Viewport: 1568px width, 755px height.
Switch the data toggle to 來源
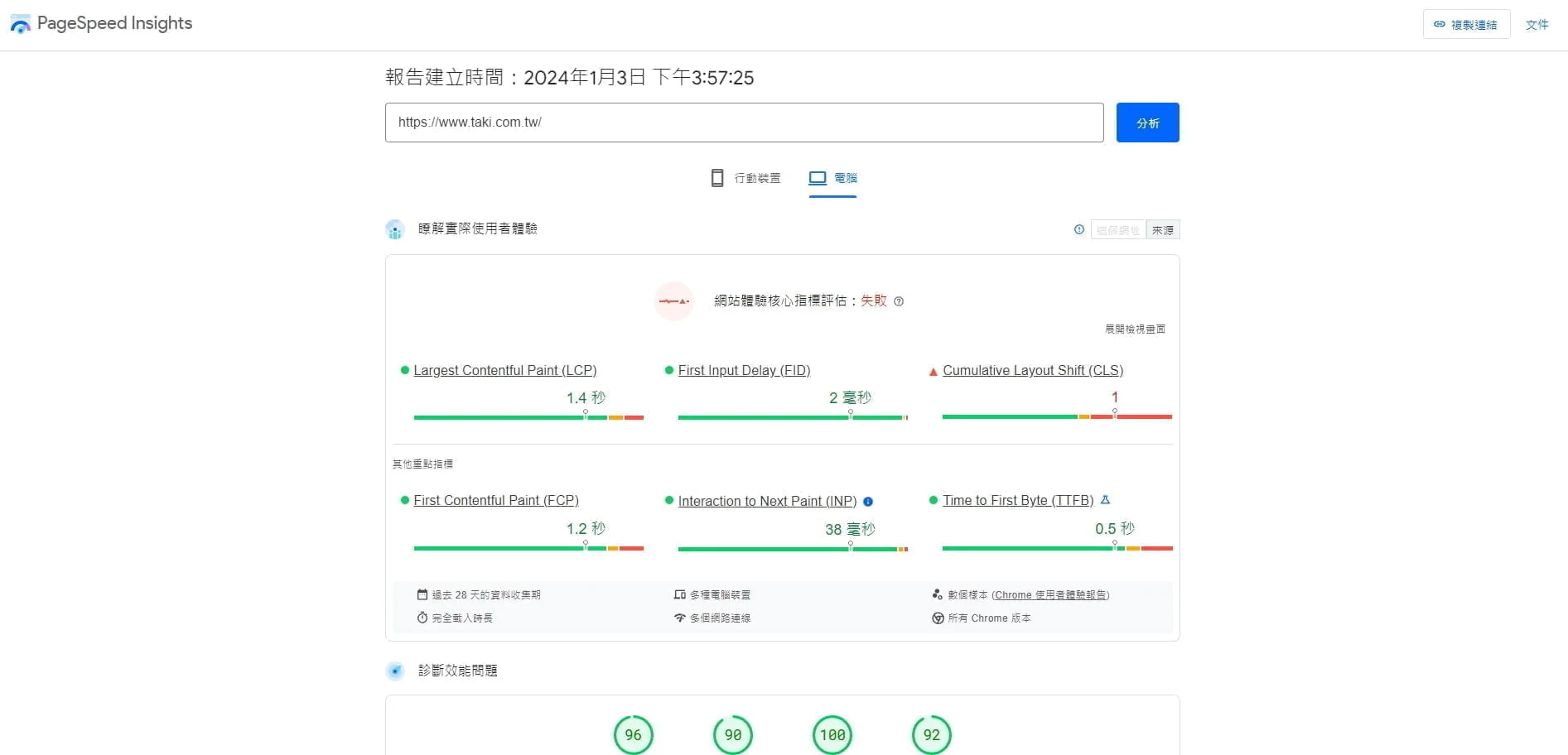tap(1163, 230)
